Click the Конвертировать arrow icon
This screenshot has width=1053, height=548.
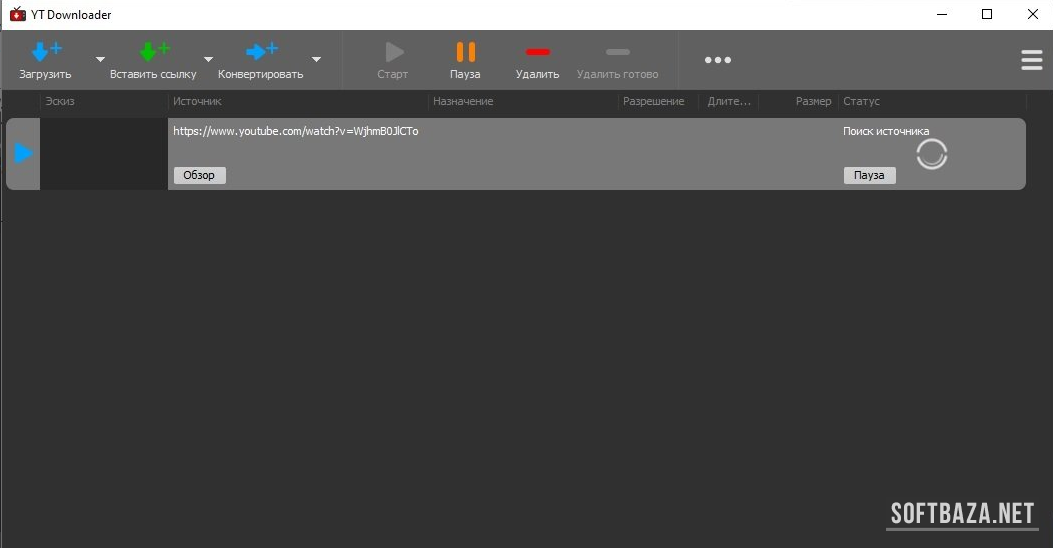(260, 52)
